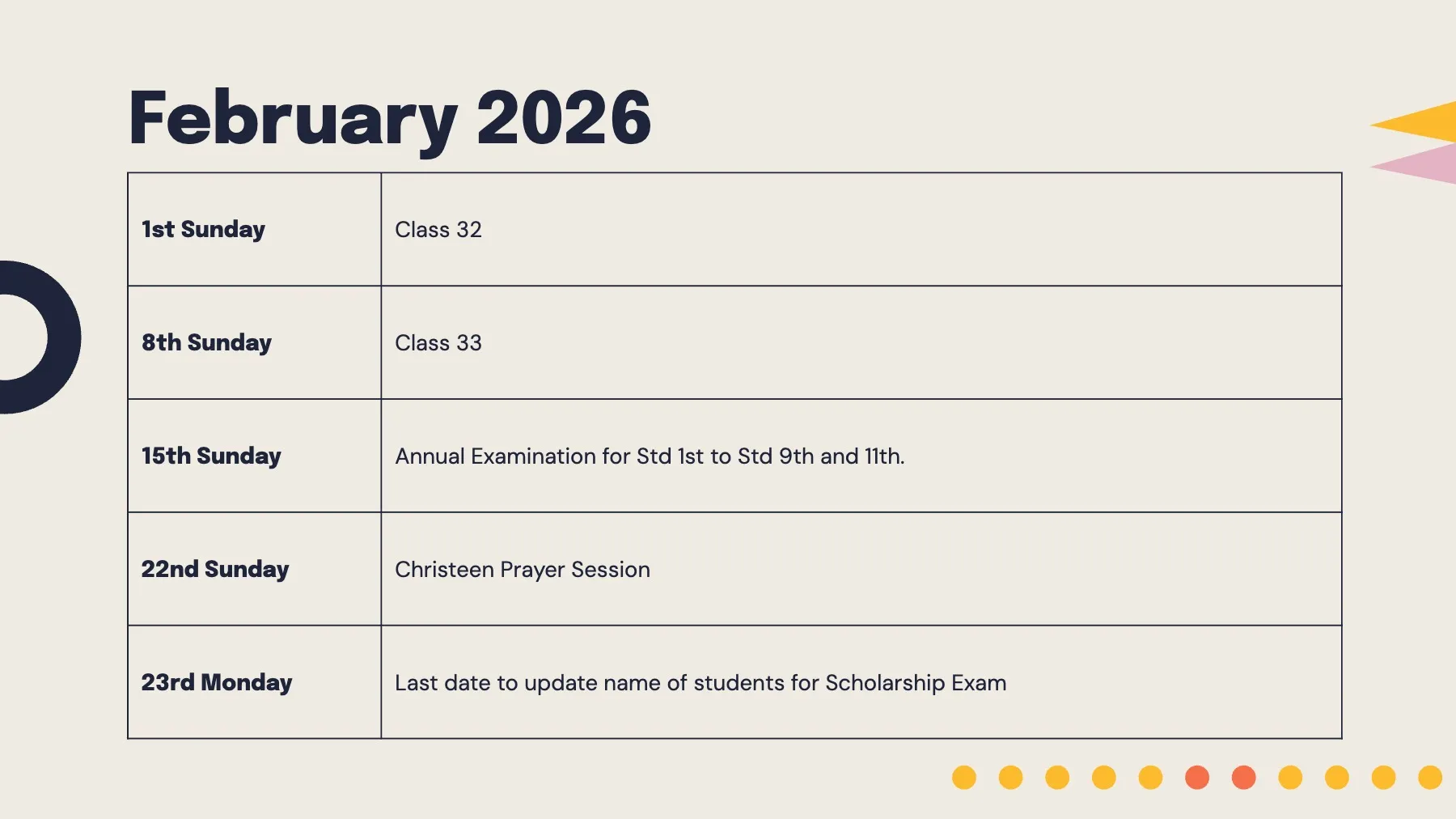
Task: Select Christeen Prayer Session text
Action: [x=523, y=570]
